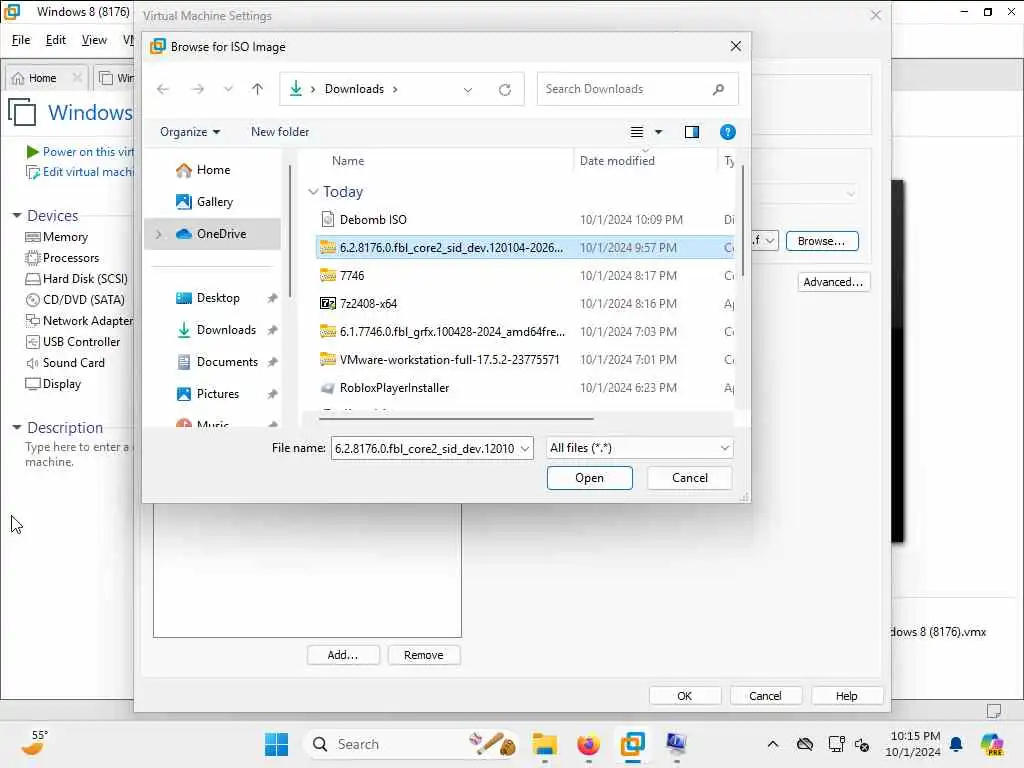This screenshot has width=1024, height=768.
Task: Select RobloxPlayerInstaller
Action: click(524, 388)
